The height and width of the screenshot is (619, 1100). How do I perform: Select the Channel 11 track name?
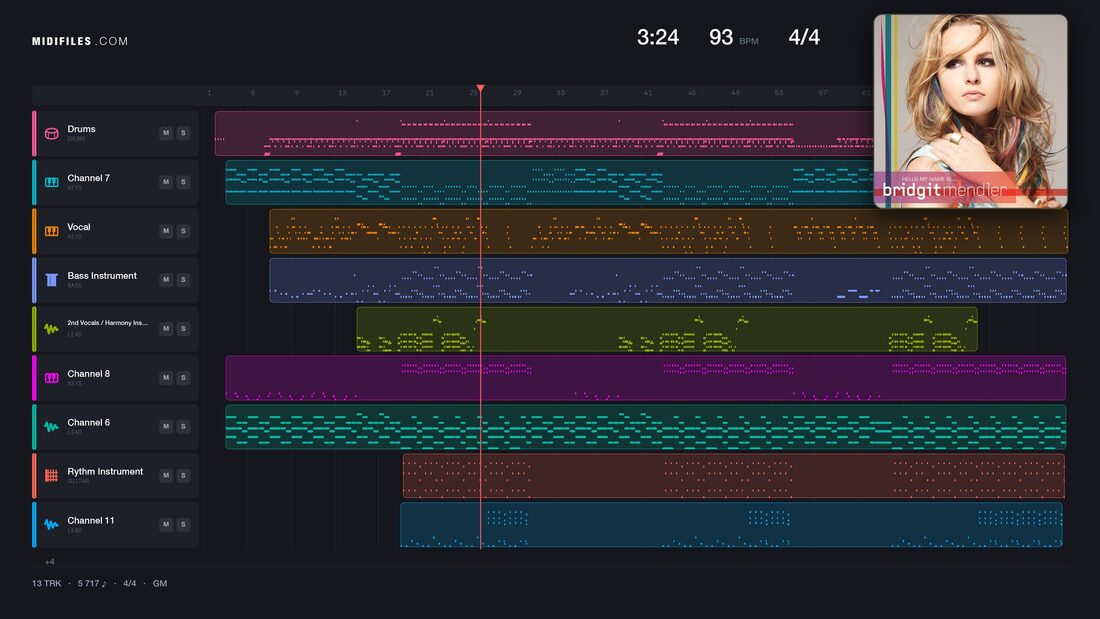coord(90,521)
